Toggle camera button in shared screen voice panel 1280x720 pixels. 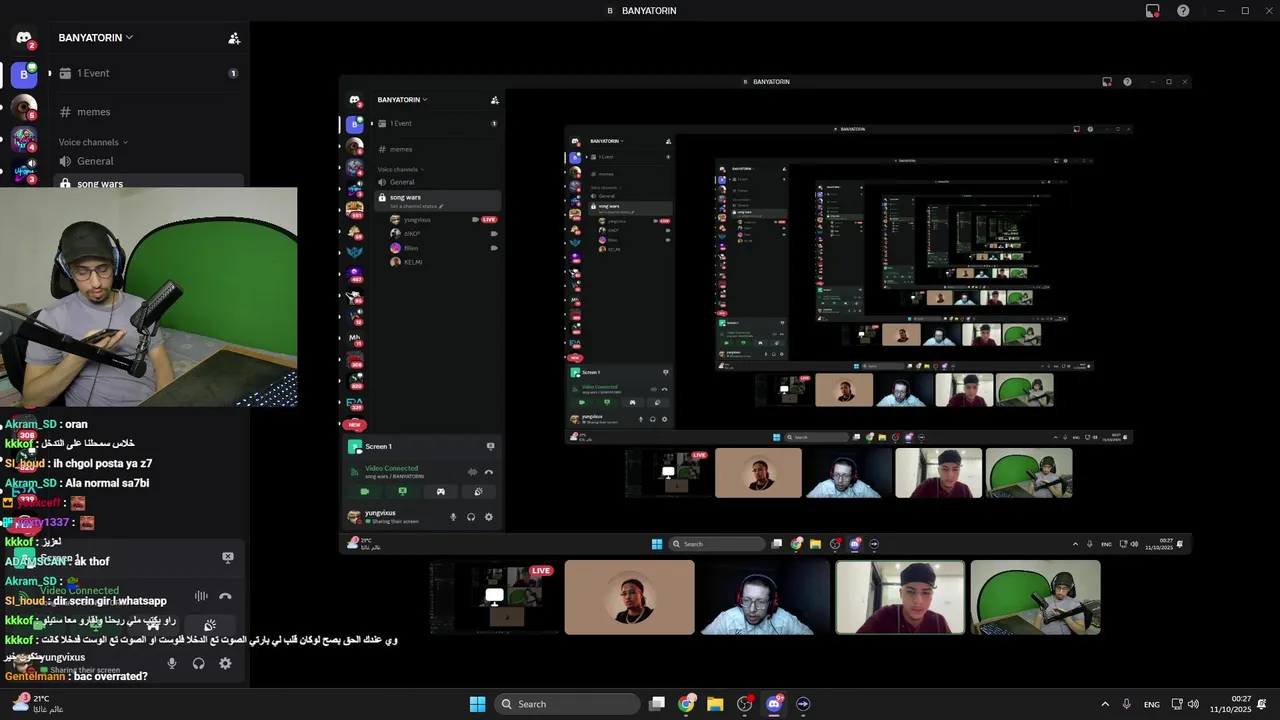coord(364,491)
